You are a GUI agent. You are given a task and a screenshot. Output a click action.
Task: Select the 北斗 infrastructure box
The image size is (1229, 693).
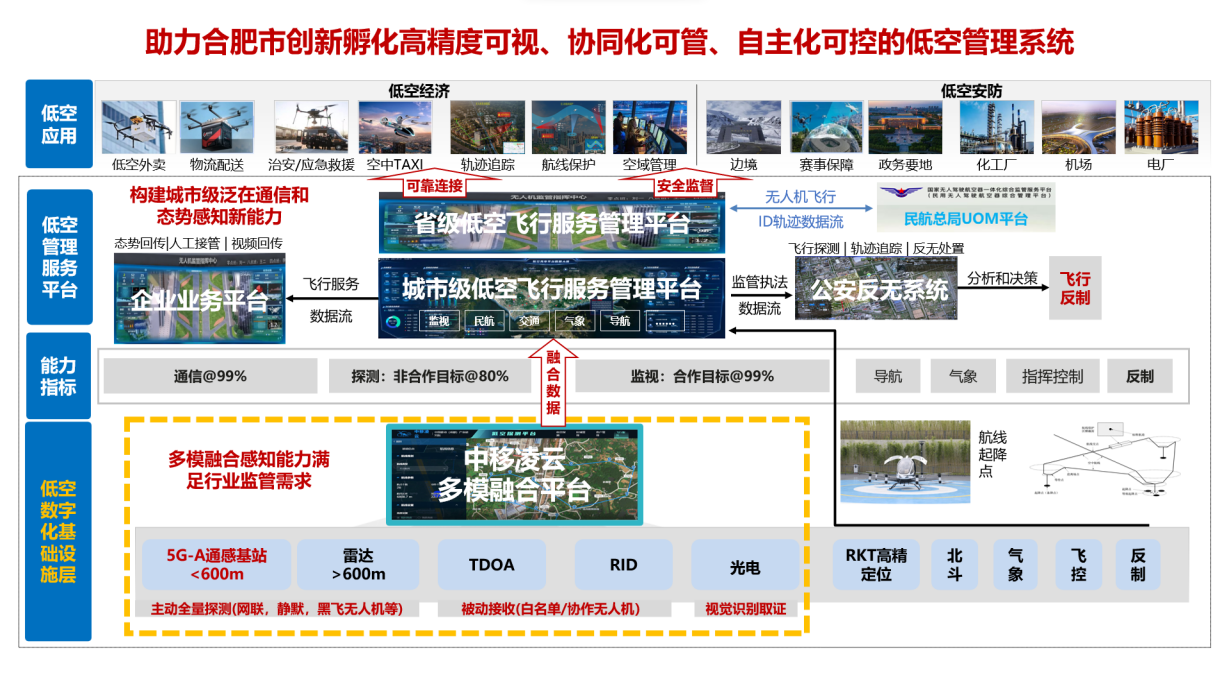(955, 565)
